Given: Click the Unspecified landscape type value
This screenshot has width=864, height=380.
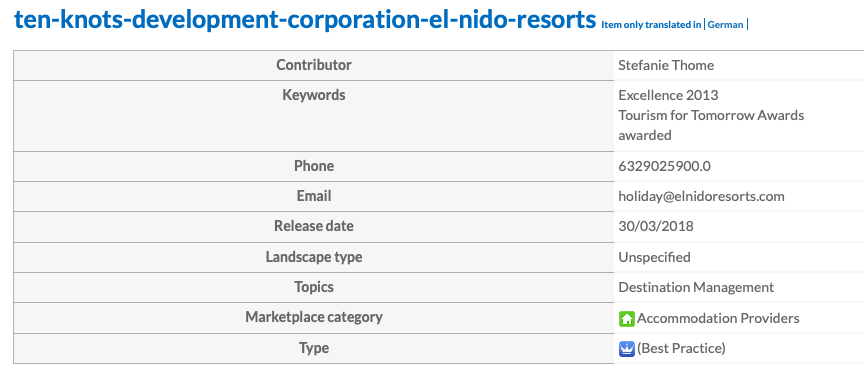Looking at the screenshot, I should coord(654,257).
